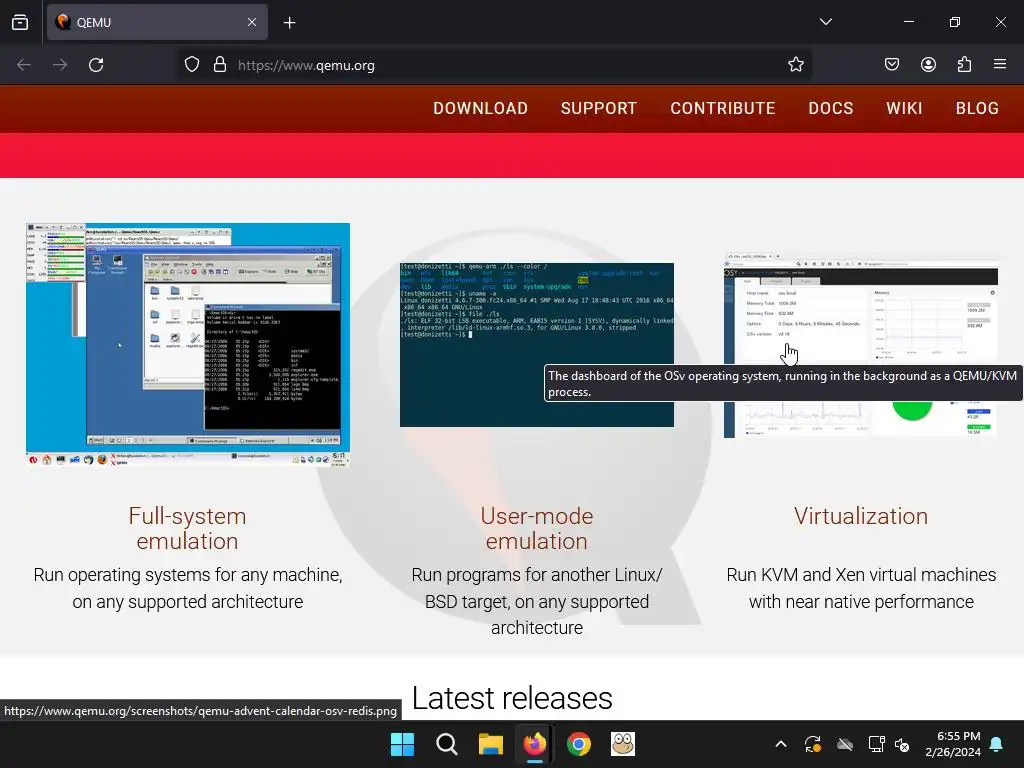This screenshot has width=1024, height=768.
Task: Open the WIKI page
Action: [x=904, y=108]
